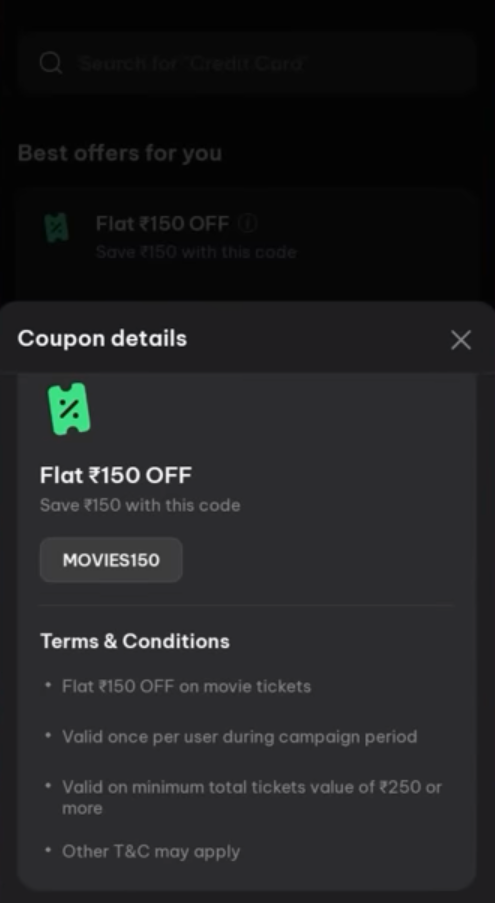Tap Other T&C may apply line
This screenshot has width=495, height=903.
pyautogui.click(x=151, y=852)
